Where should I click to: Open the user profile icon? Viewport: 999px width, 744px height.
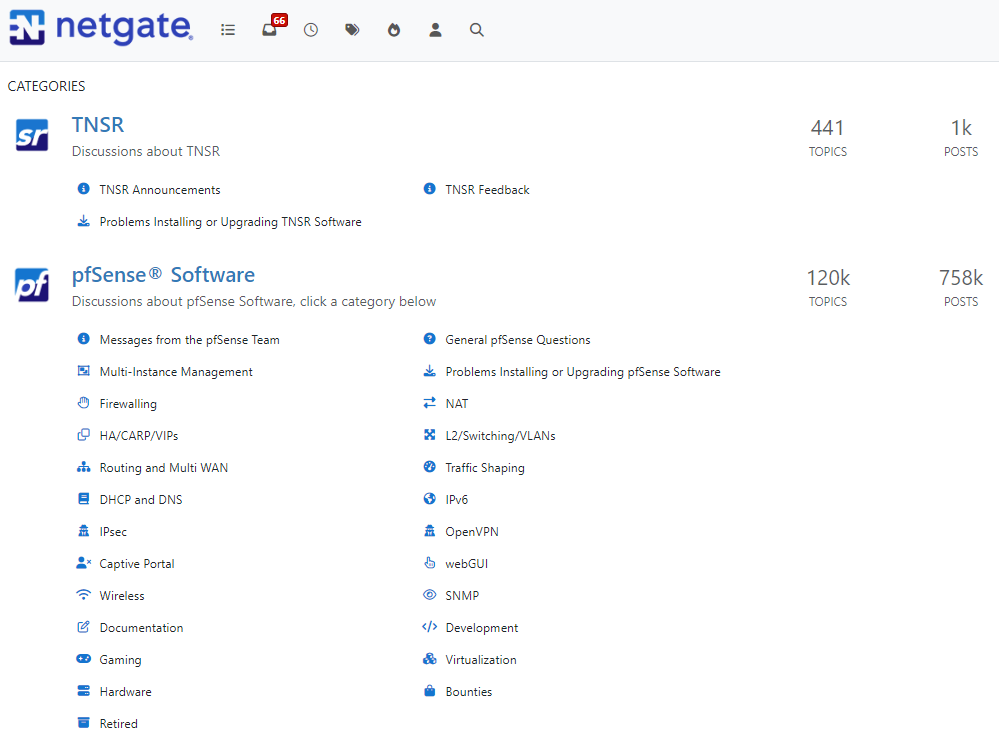click(435, 30)
